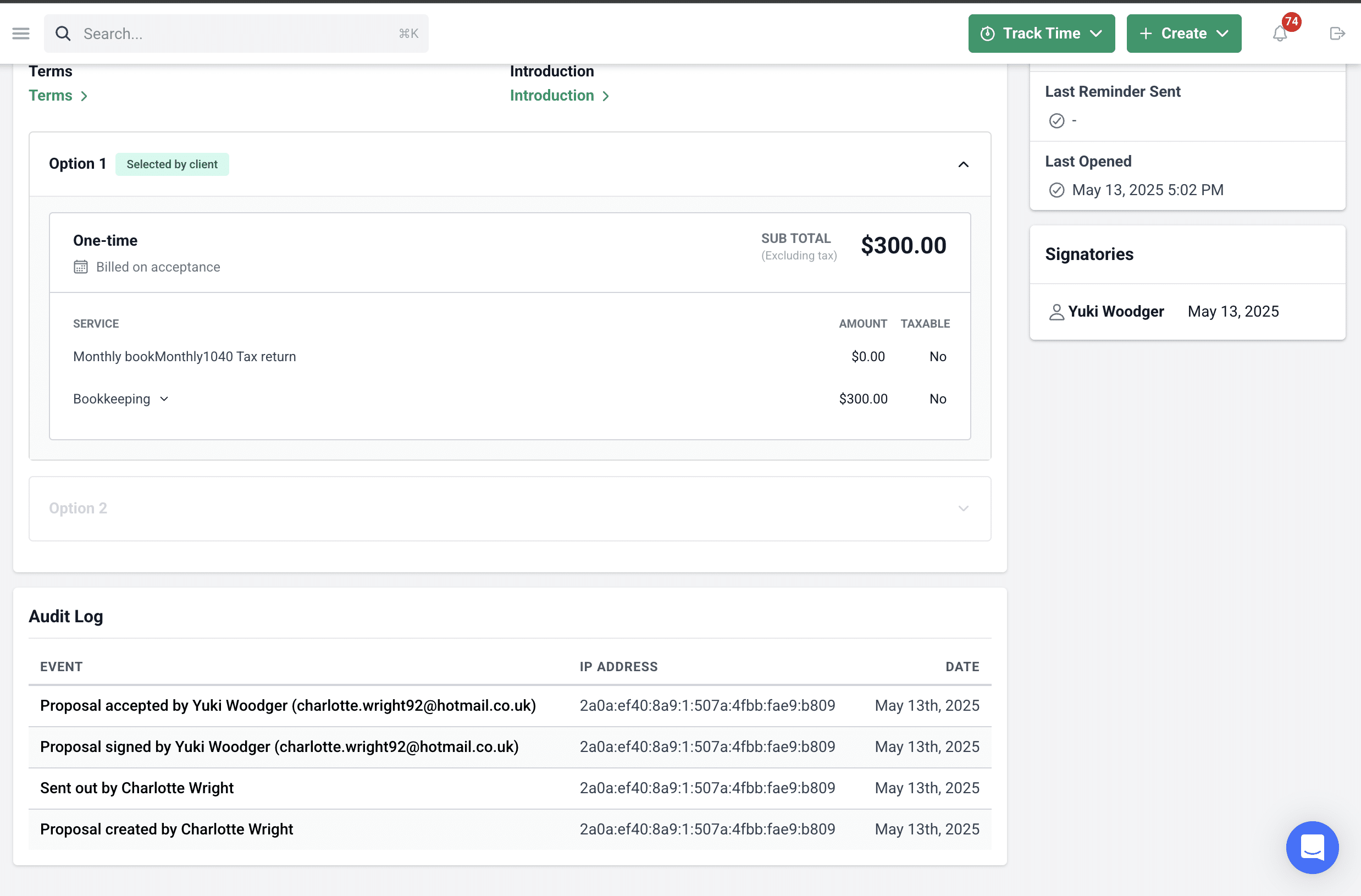1361x896 pixels.
Task: Click the Last Opened checkmark icon
Action: (1056, 190)
